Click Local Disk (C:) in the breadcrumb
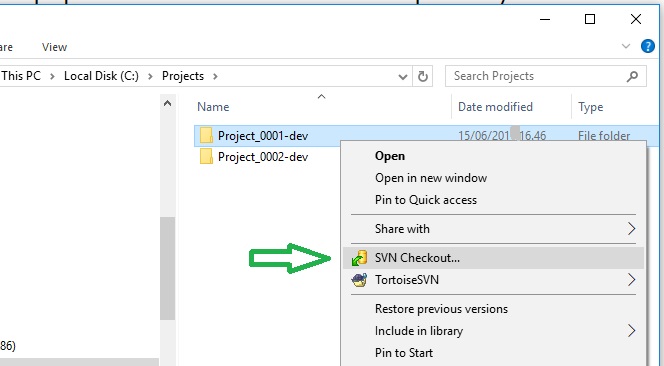Screen dimensions: 664x366 pyautogui.click(x=101, y=76)
